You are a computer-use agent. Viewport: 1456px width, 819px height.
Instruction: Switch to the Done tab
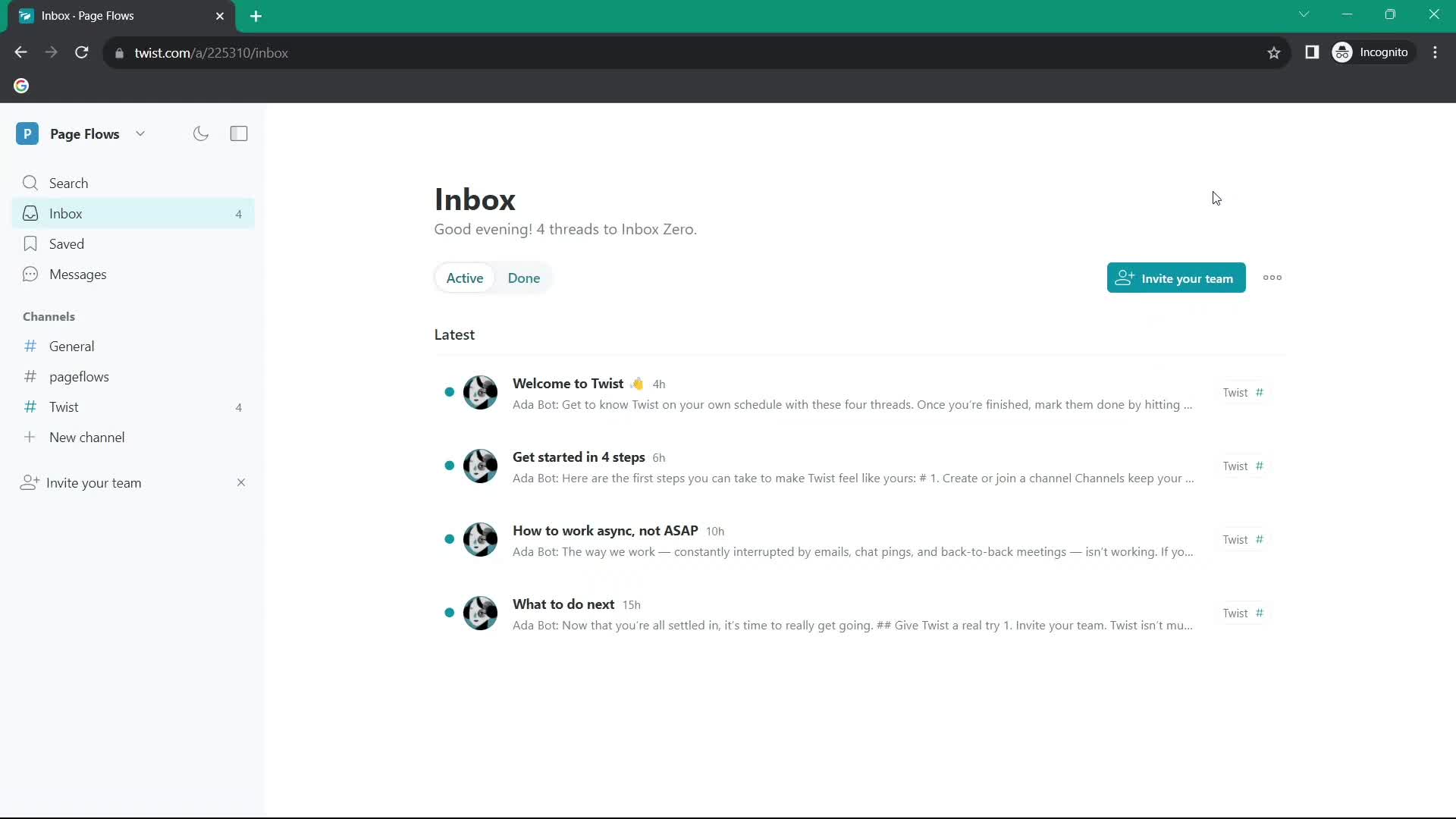[x=524, y=278]
